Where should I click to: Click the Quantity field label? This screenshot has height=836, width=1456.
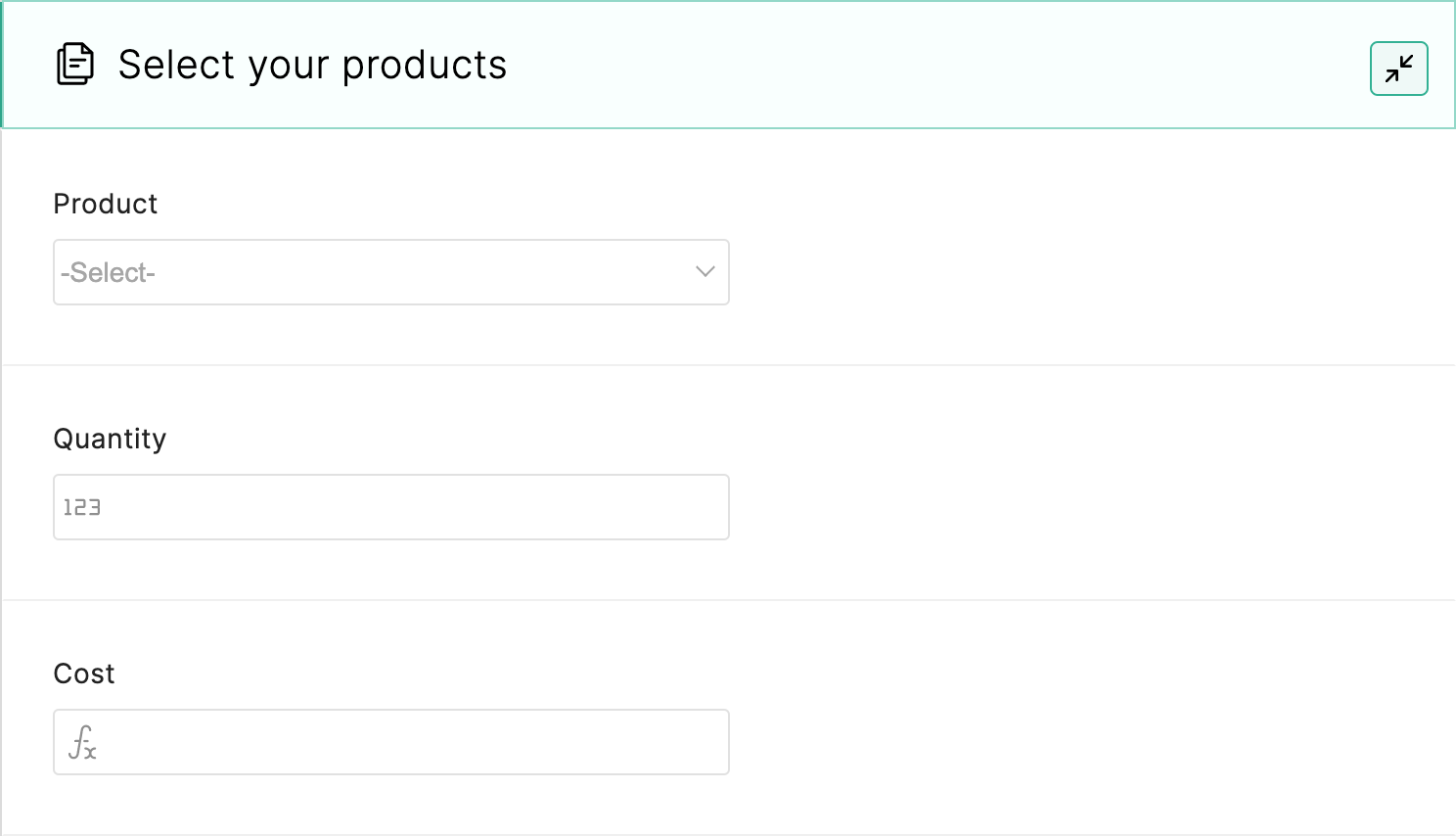click(110, 439)
